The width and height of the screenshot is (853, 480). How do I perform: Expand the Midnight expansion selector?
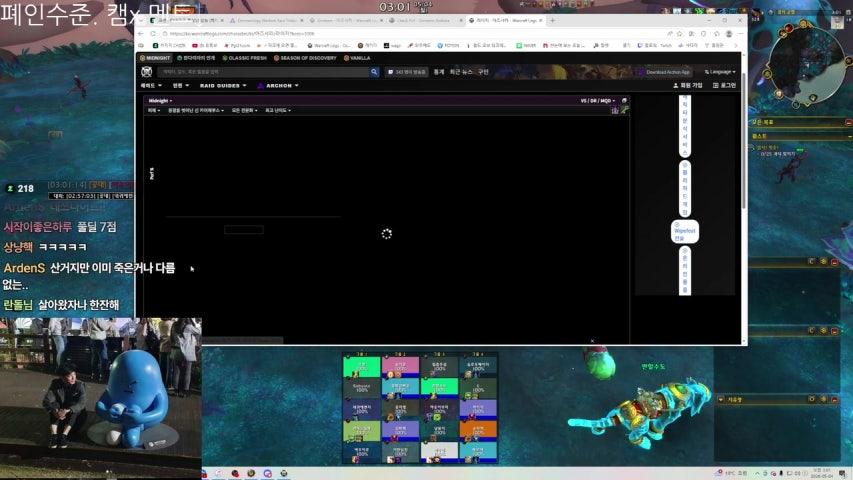pos(160,101)
